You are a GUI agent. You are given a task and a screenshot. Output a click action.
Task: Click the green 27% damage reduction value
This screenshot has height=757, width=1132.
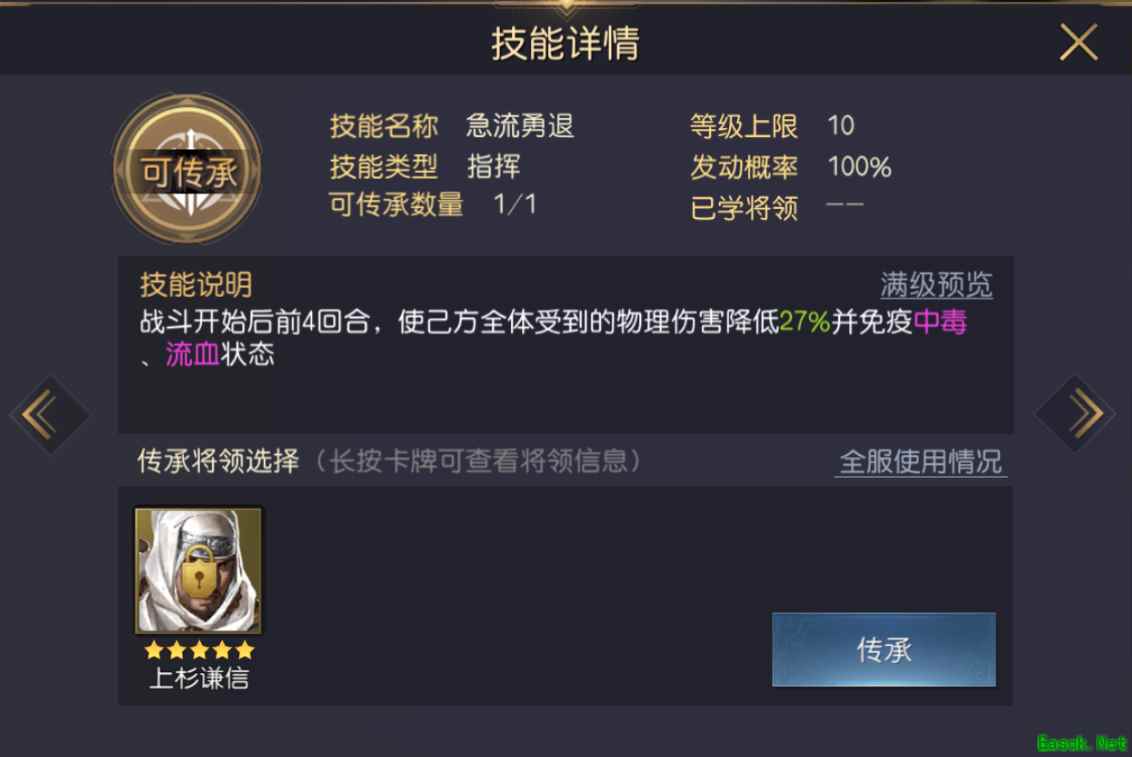click(805, 322)
